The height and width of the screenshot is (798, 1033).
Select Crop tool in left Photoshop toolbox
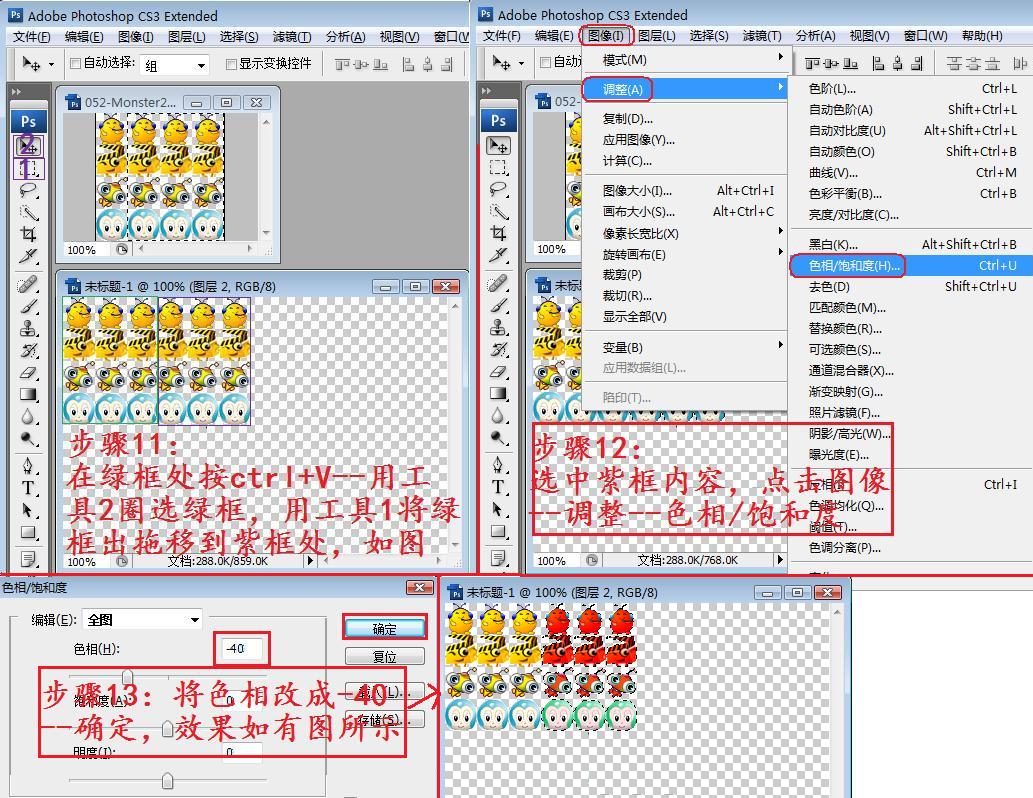click(28, 234)
